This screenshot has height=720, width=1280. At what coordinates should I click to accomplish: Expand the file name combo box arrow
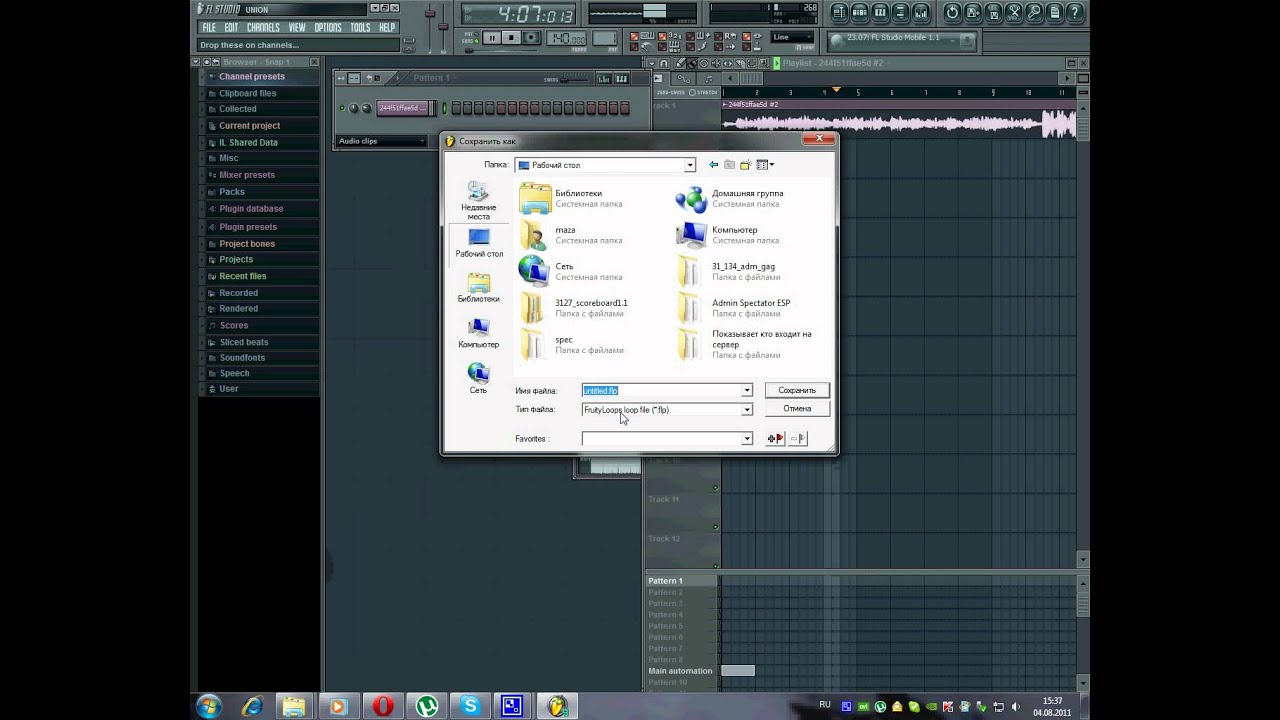pyautogui.click(x=746, y=390)
